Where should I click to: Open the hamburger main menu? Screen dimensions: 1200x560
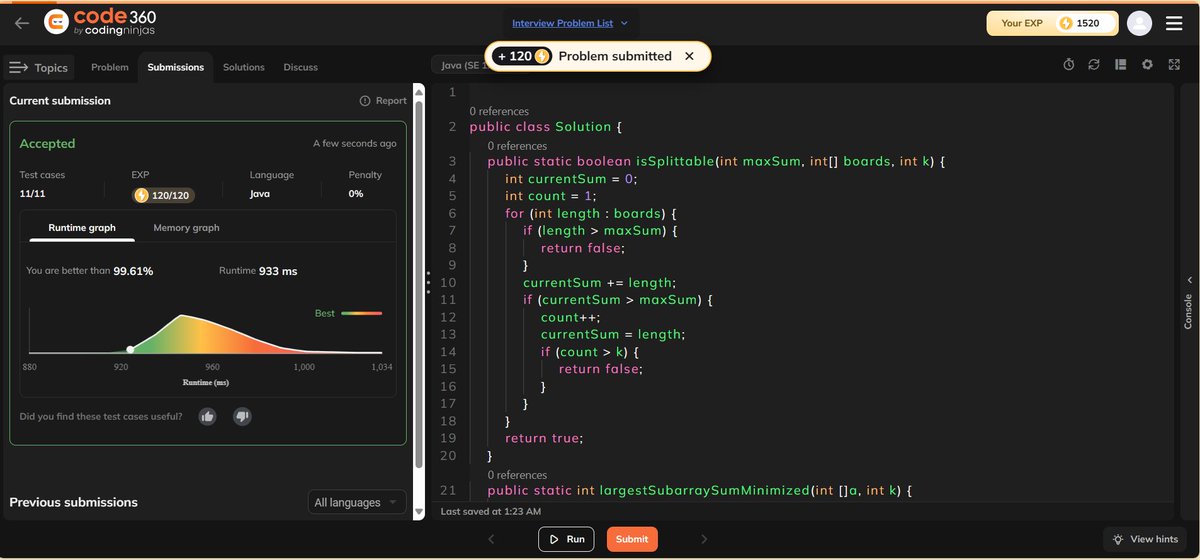1174,23
